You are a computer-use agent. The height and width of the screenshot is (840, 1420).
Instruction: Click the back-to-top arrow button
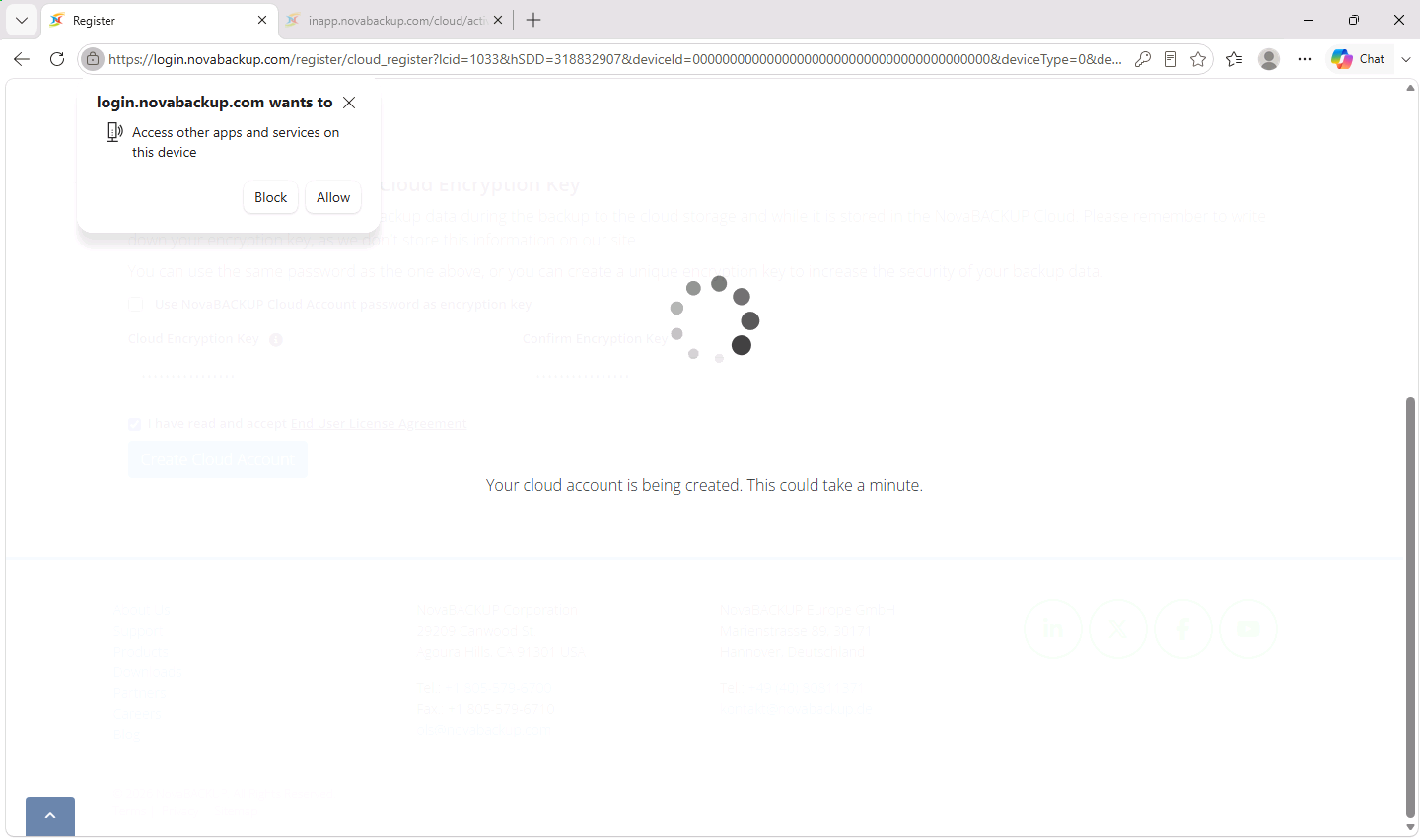pos(50,816)
